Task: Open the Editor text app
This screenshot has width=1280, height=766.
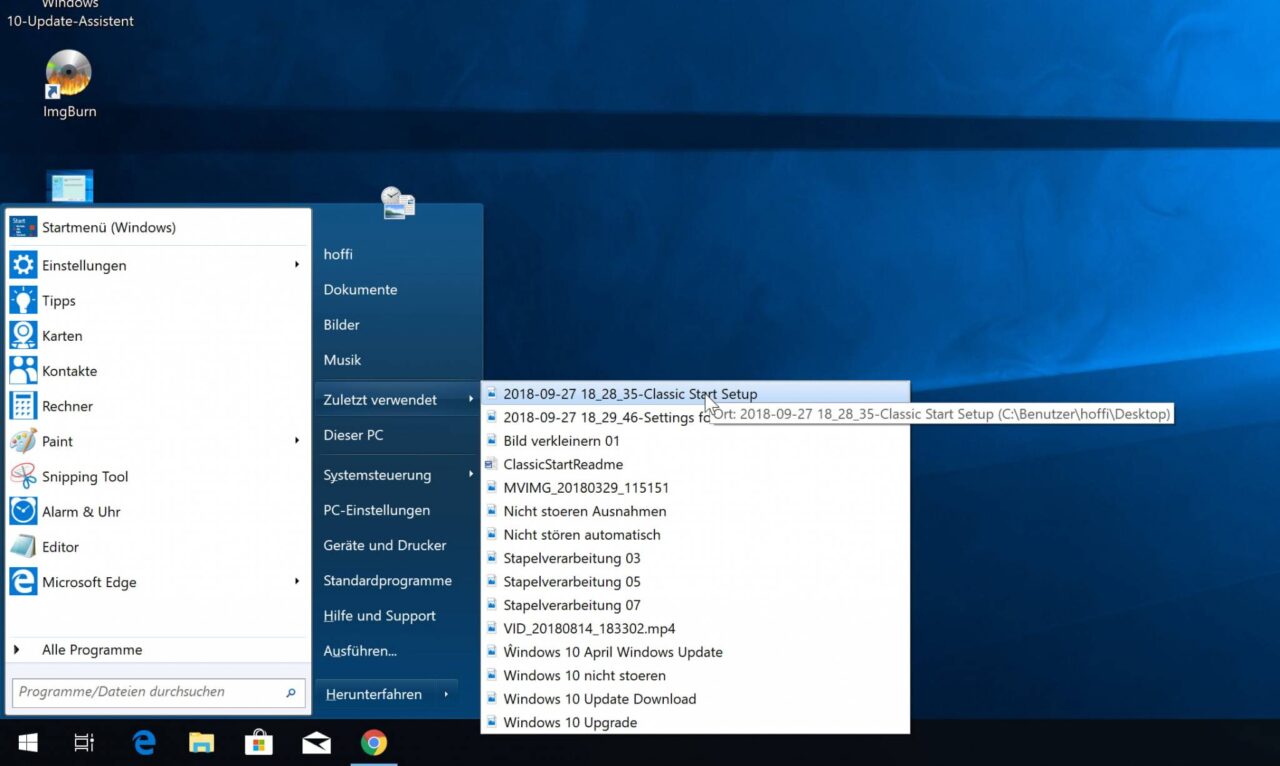Action: pyautogui.click(x=59, y=546)
